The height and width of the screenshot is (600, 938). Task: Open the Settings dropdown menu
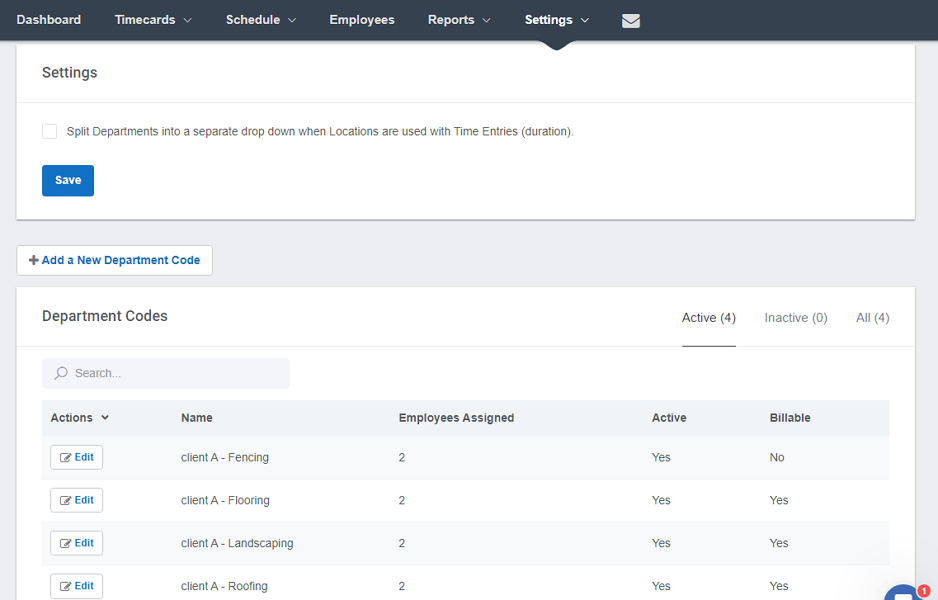[557, 20]
